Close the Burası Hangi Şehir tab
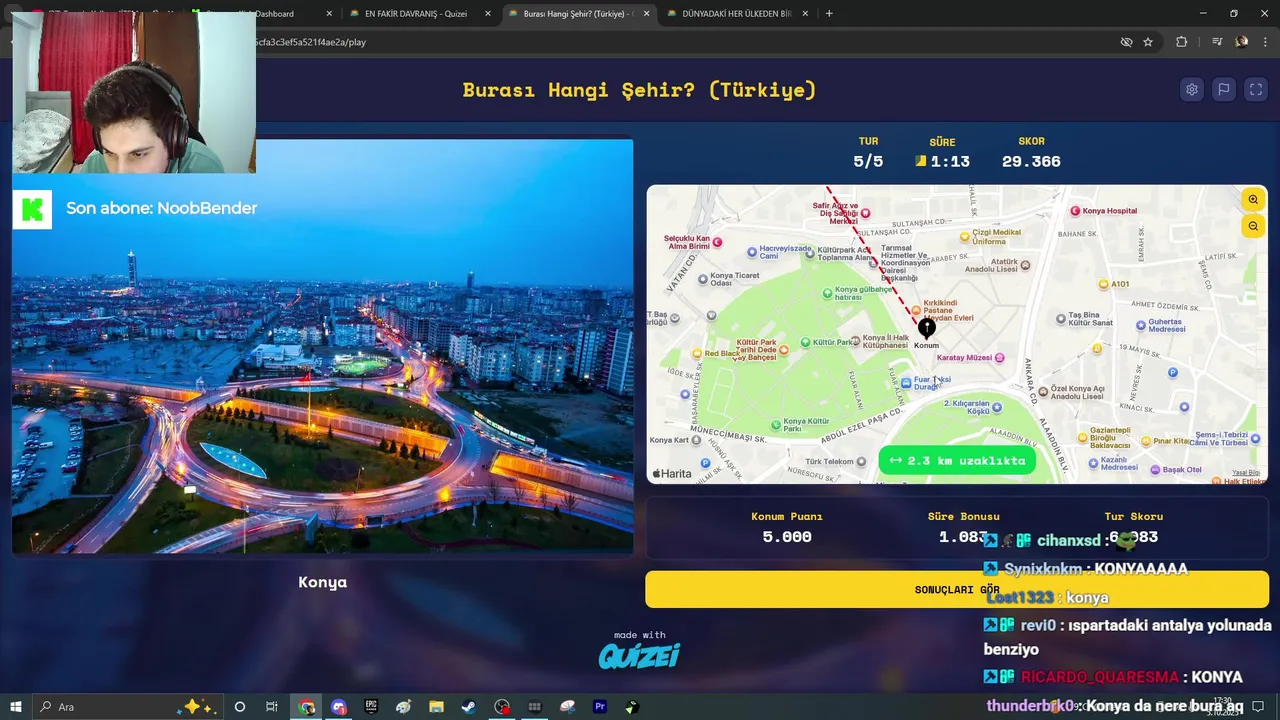This screenshot has height=720, width=1280. (646, 14)
